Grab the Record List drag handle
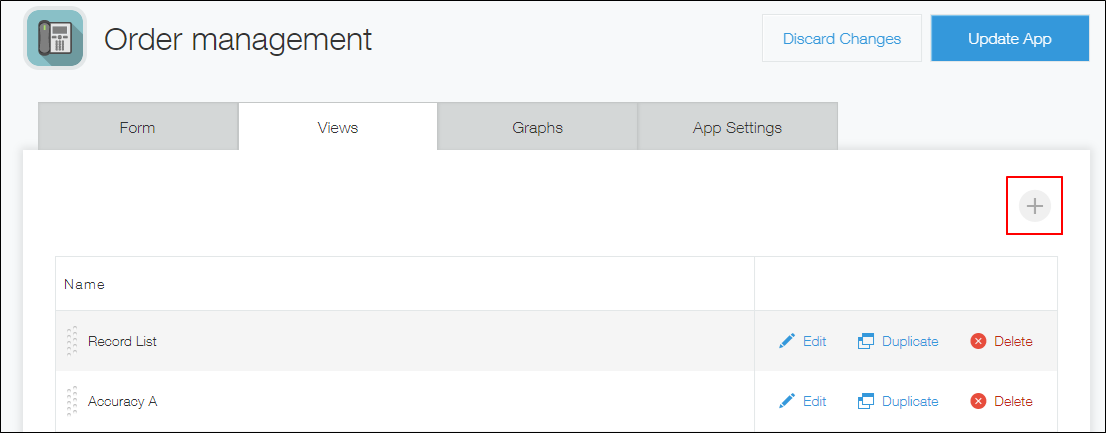The image size is (1106, 433). 71,341
